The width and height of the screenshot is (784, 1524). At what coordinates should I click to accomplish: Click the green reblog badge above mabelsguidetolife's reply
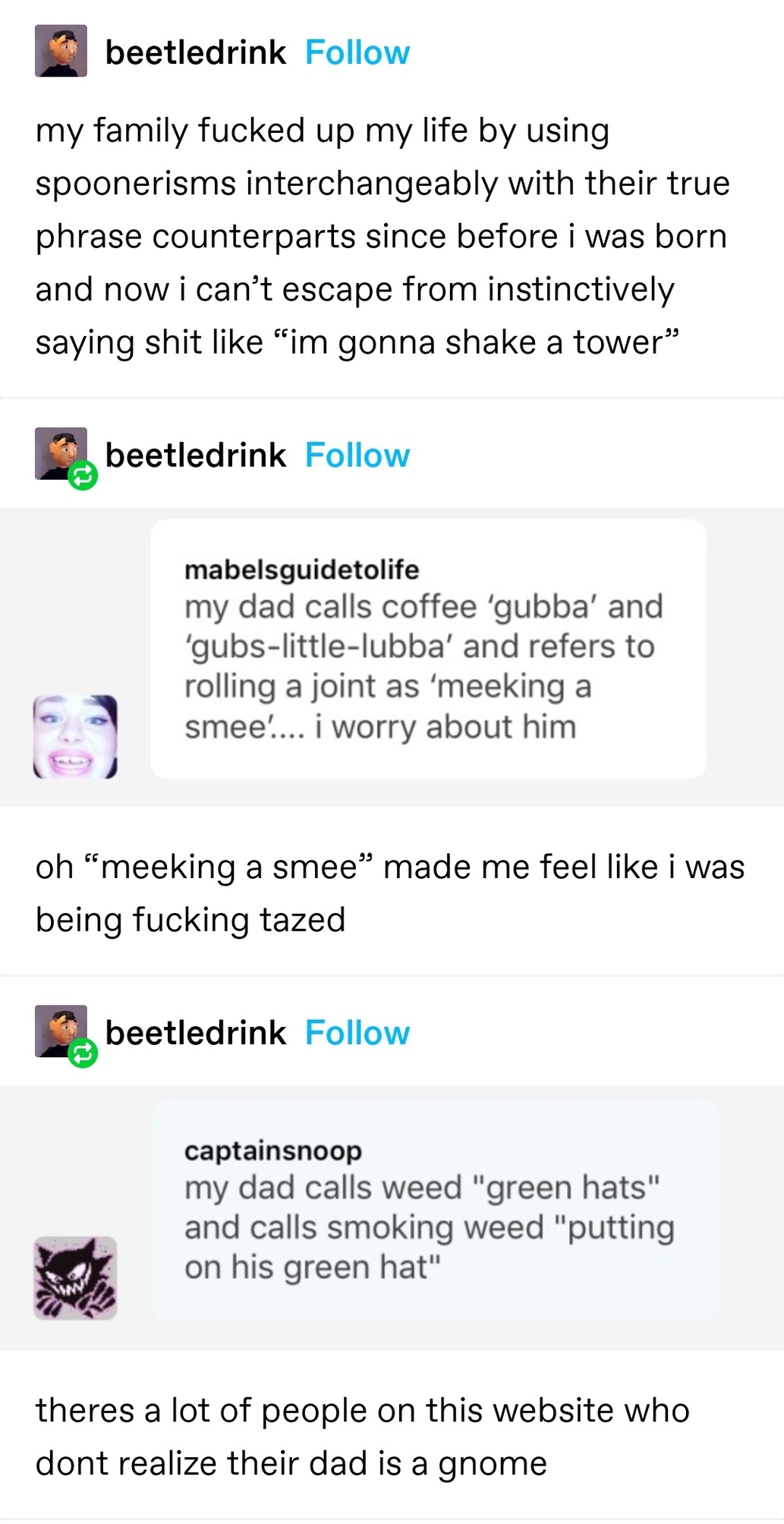(x=83, y=476)
